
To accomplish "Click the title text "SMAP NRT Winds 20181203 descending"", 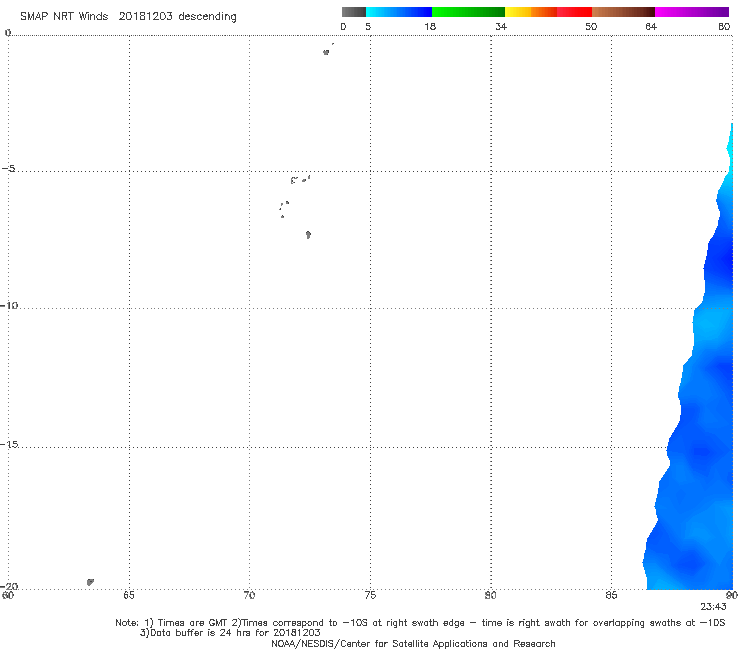I will [x=128, y=17].
